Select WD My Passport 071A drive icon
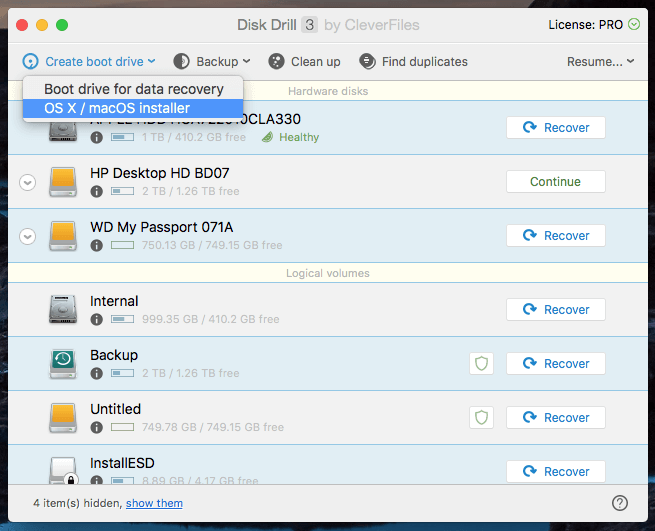Image resolution: width=655 pixels, height=531 pixels. coord(63,236)
